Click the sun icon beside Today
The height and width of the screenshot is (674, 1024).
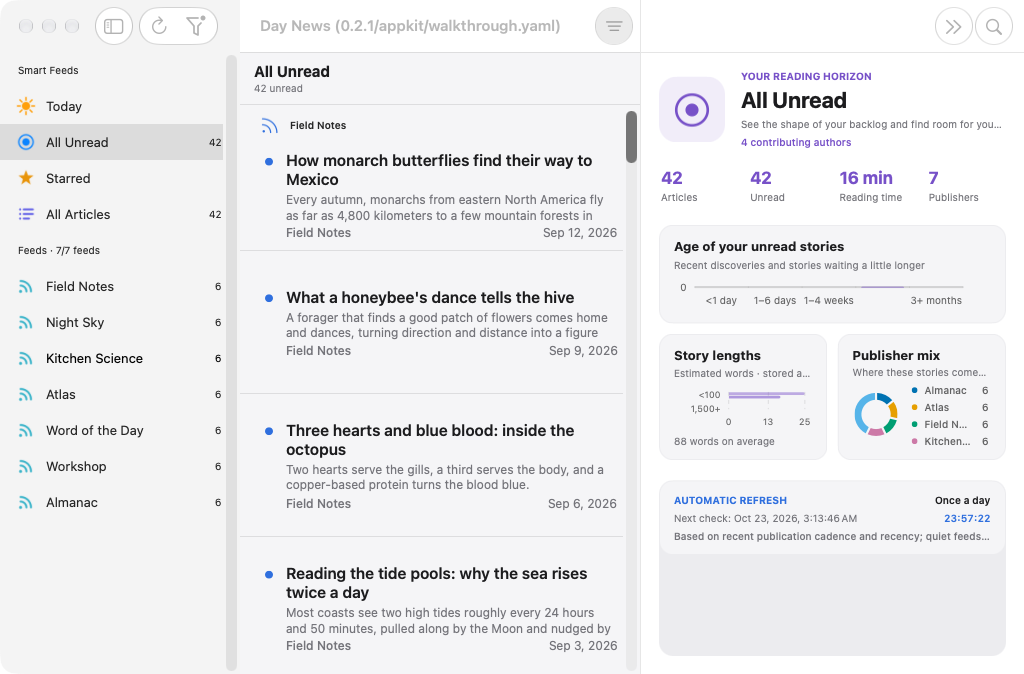pyautogui.click(x=26, y=106)
